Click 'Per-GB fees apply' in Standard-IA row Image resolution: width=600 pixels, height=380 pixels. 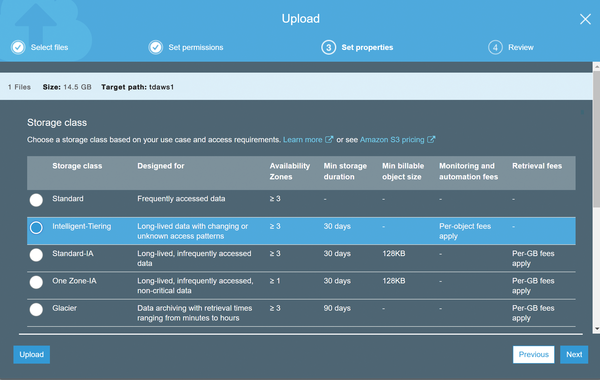[x=533, y=258]
